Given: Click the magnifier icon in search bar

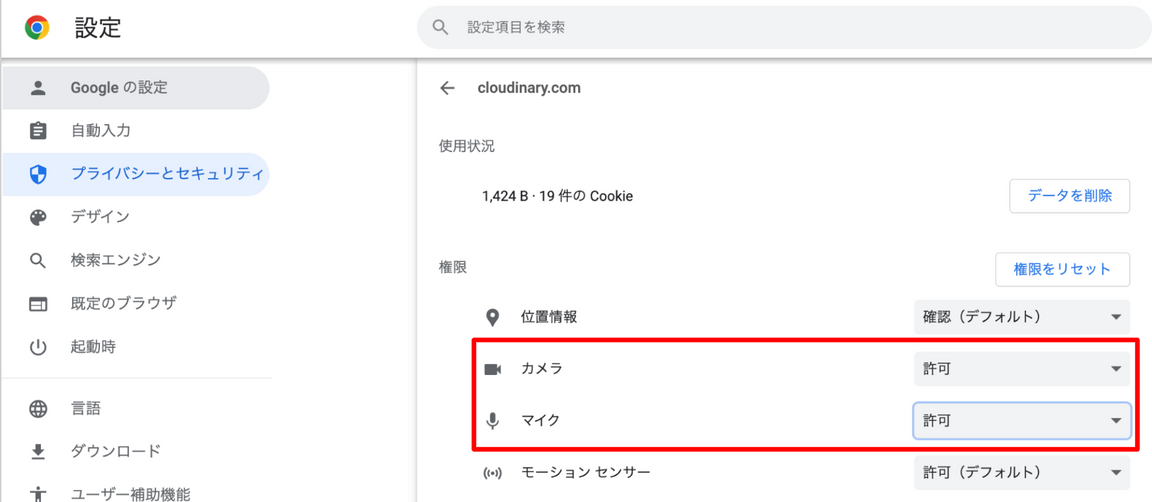Looking at the screenshot, I should (440, 28).
